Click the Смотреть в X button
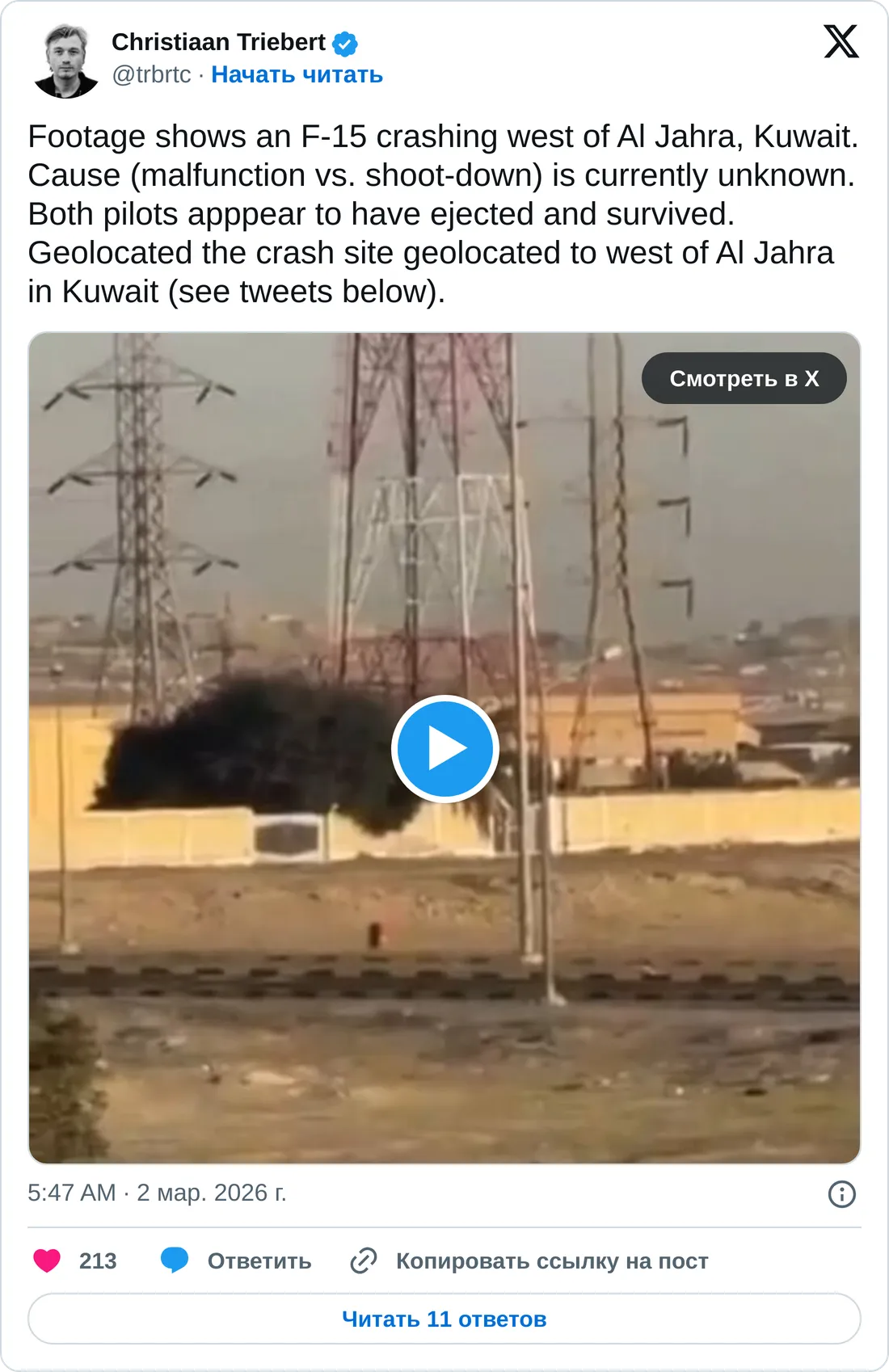The image size is (889, 1372). click(x=744, y=378)
